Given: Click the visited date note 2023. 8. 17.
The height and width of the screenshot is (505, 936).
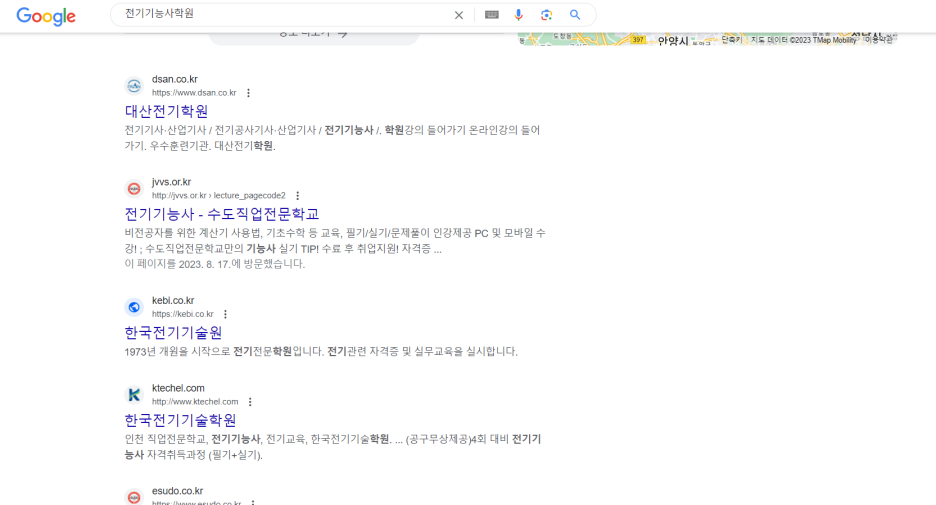Looking at the screenshot, I should click(214, 264).
